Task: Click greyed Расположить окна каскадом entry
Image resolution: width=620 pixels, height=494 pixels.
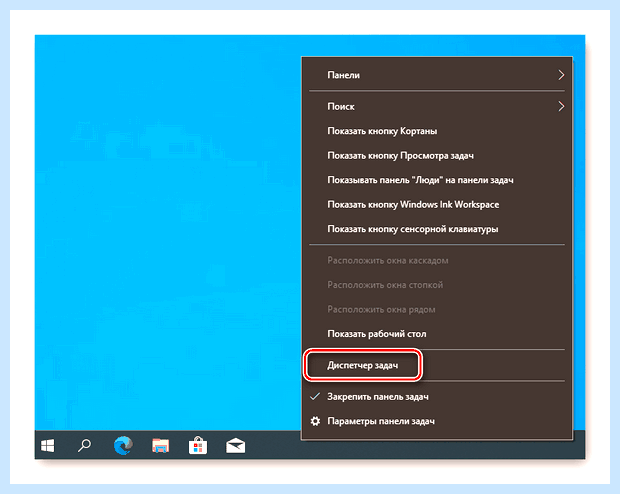Action: [x=388, y=260]
